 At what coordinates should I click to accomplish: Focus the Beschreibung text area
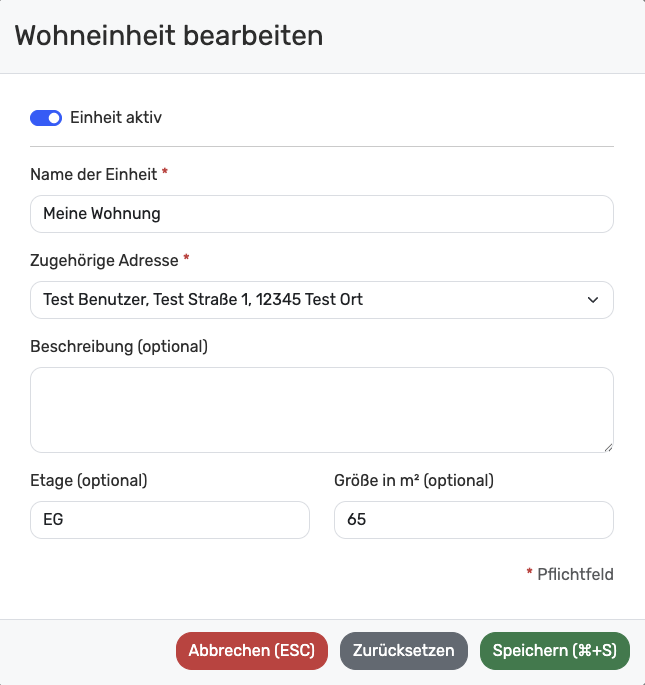[x=321, y=409]
